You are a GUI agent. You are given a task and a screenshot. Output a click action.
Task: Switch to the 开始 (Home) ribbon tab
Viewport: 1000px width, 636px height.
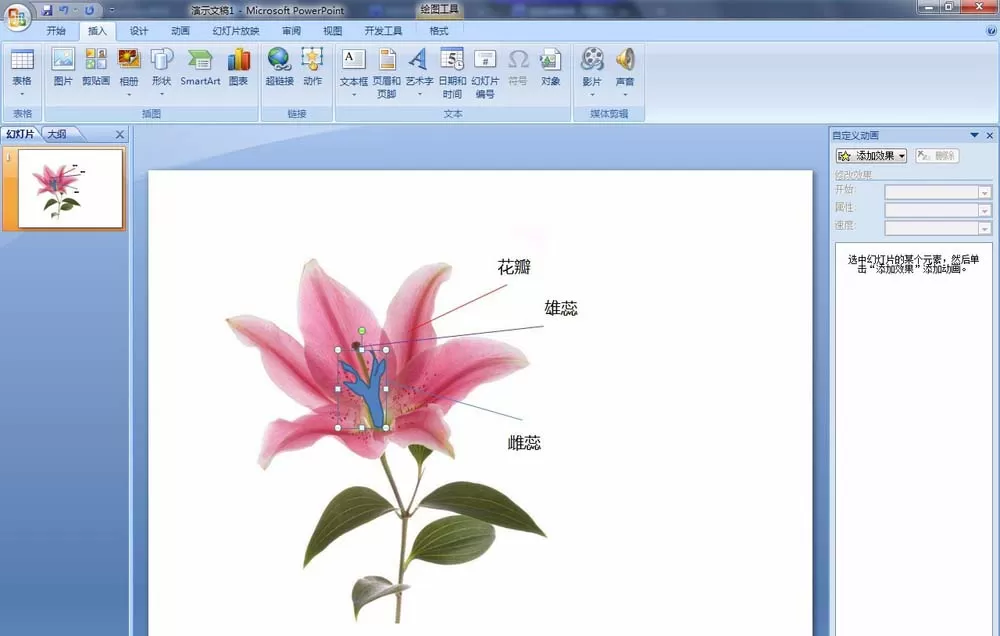(x=56, y=31)
